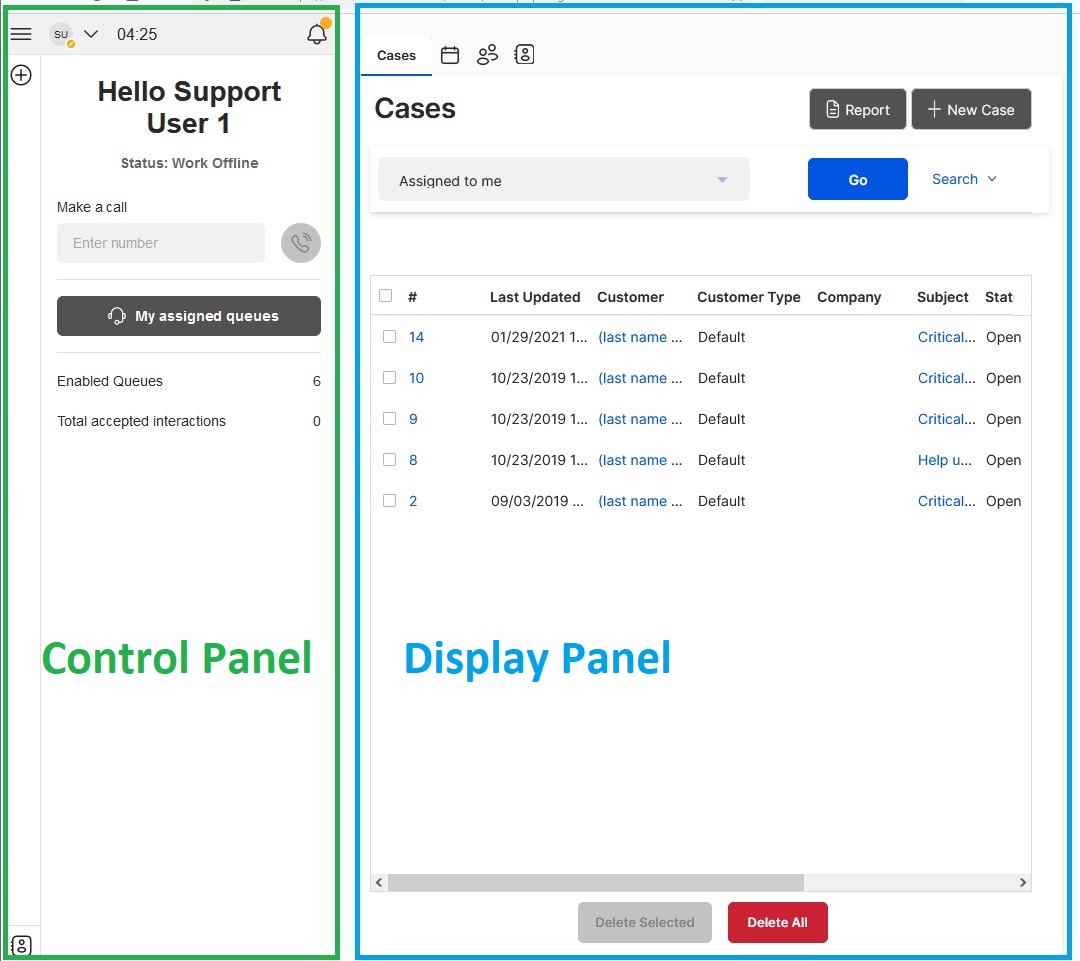Click the plus icon in left sidebar
The height and width of the screenshot is (961, 1080).
pos(21,75)
